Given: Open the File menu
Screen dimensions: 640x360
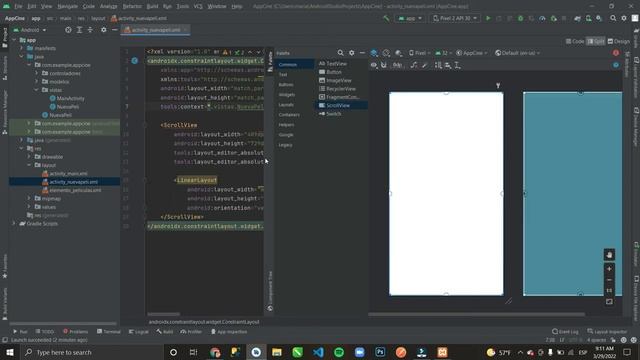Looking at the screenshot, I should tap(18, 6).
